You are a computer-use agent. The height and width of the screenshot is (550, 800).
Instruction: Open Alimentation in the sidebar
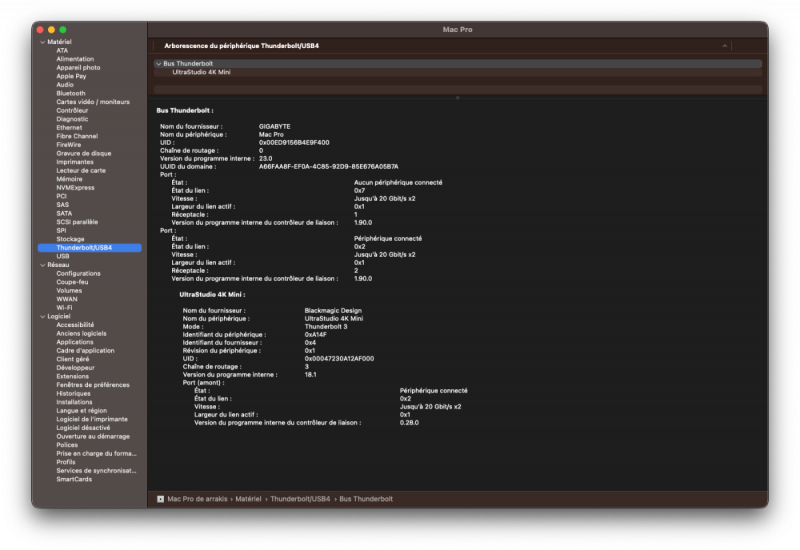tap(75, 59)
